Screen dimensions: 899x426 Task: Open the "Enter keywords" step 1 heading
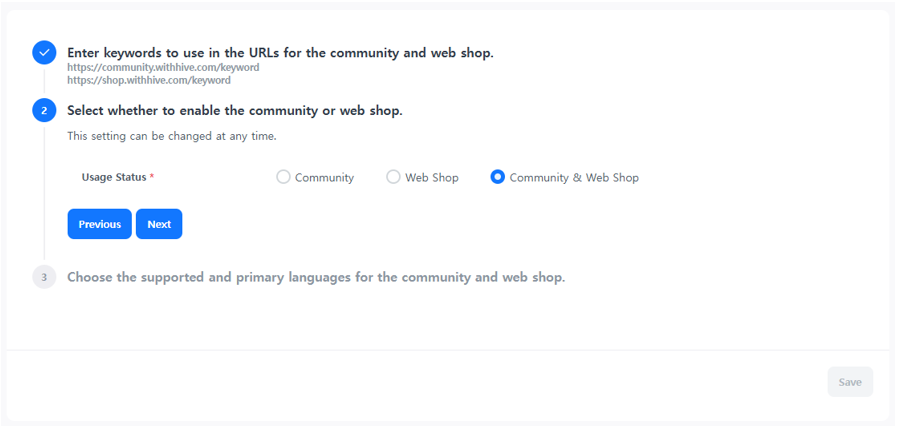click(x=280, y=53)
